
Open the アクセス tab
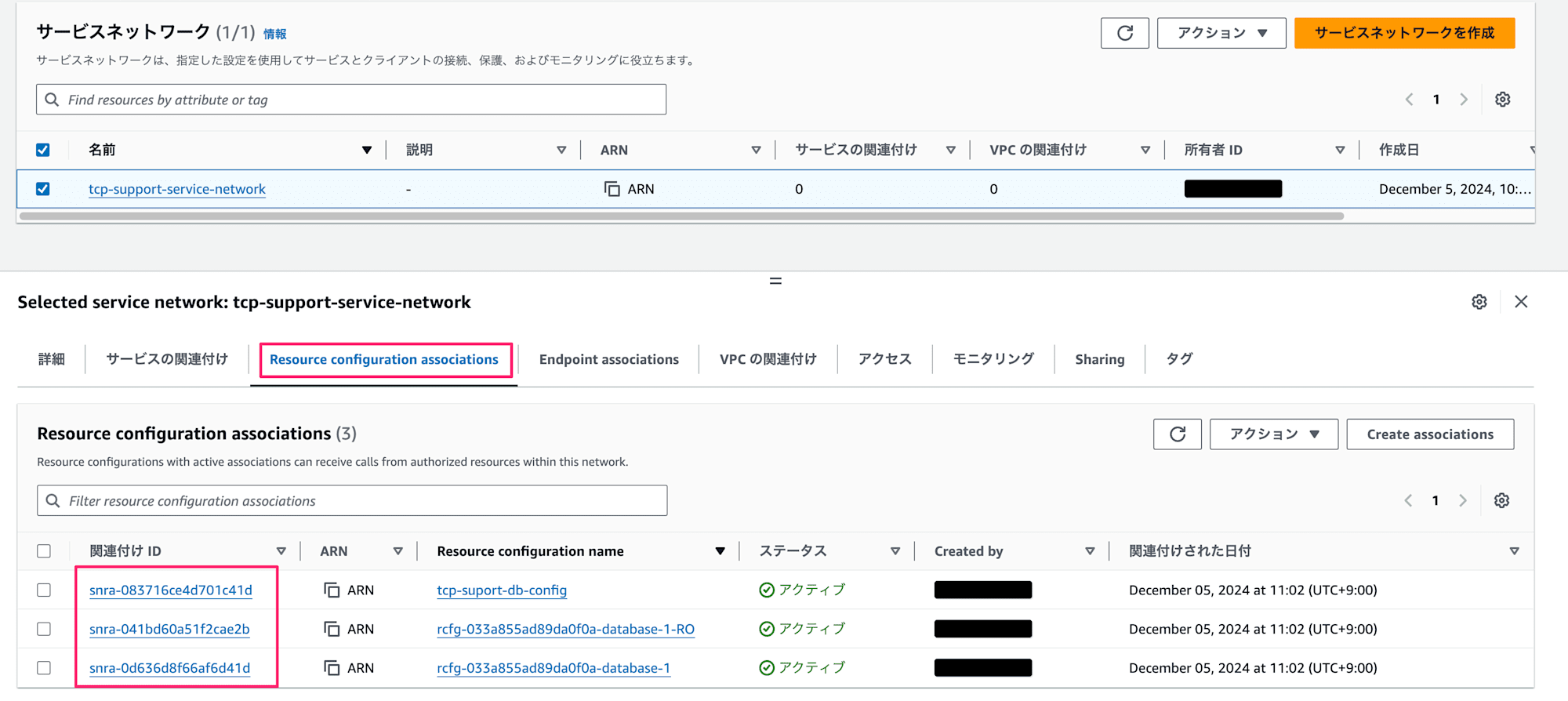(x=884, y=359)
